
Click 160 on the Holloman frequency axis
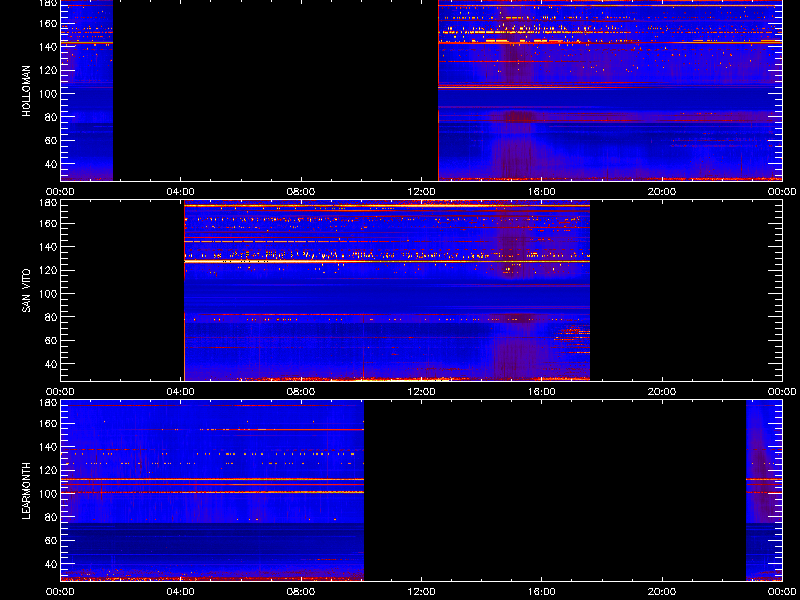49,23
